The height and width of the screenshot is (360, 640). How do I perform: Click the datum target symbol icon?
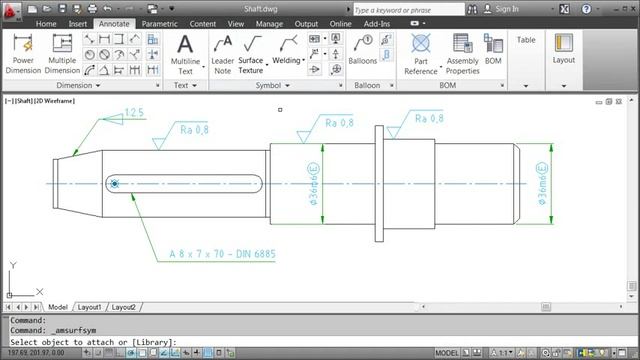tap(336, 69)
